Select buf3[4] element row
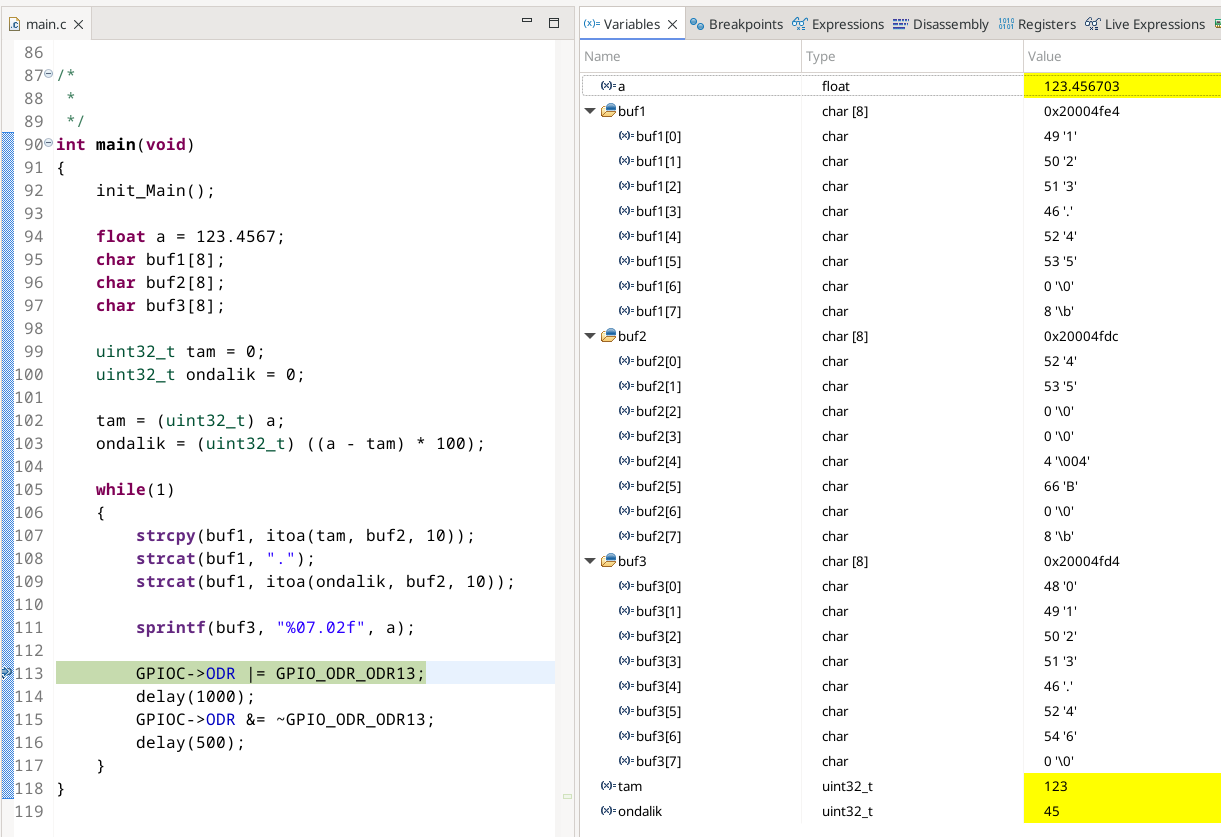1221x837 pixels. point(900,686)
